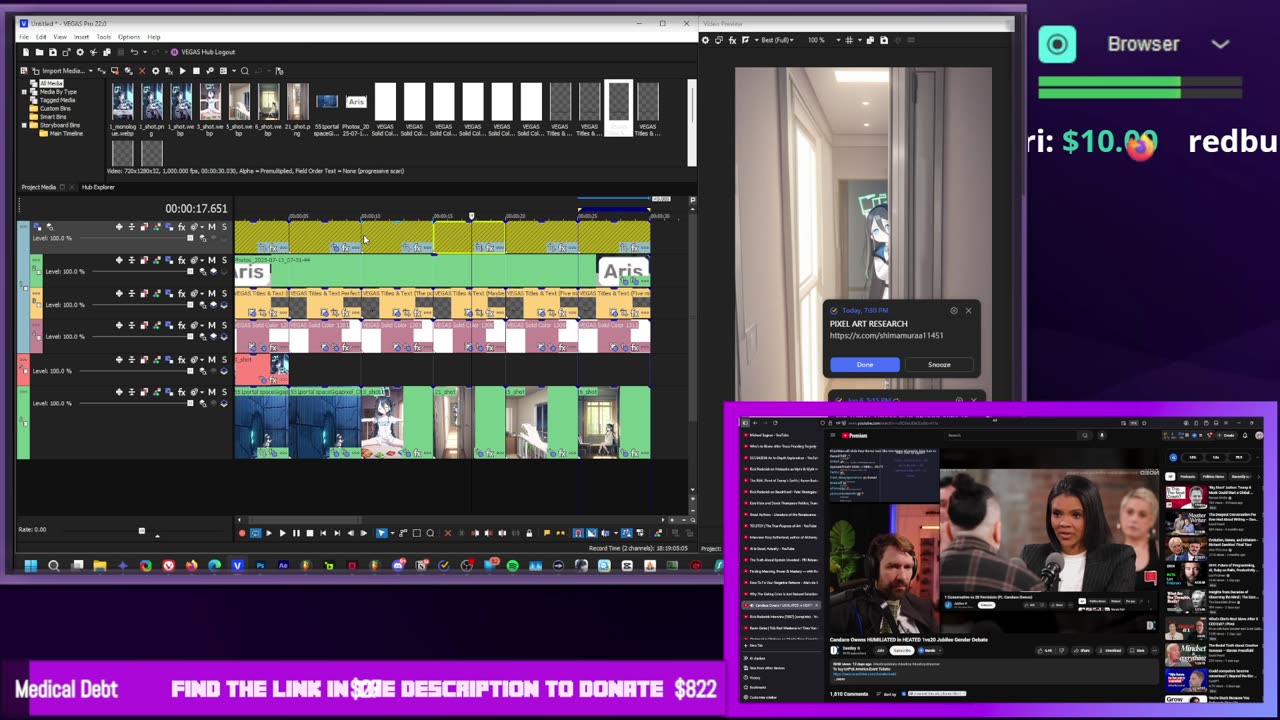The height and width of the screenshot is (720, 1280).
Task: Open the Tools menu
Action: (104, 37)
